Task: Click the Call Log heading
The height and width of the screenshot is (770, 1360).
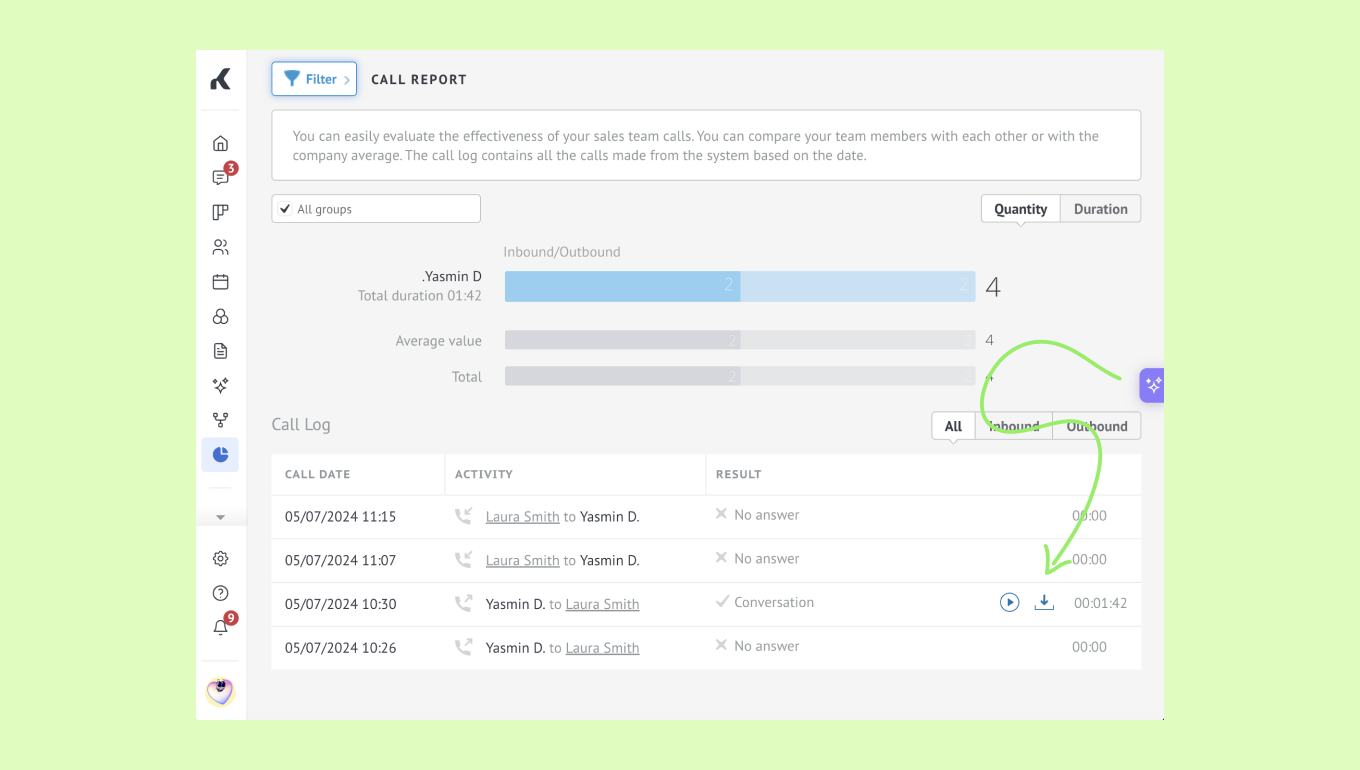Action: pyautogui.click(x=301, y=424)
